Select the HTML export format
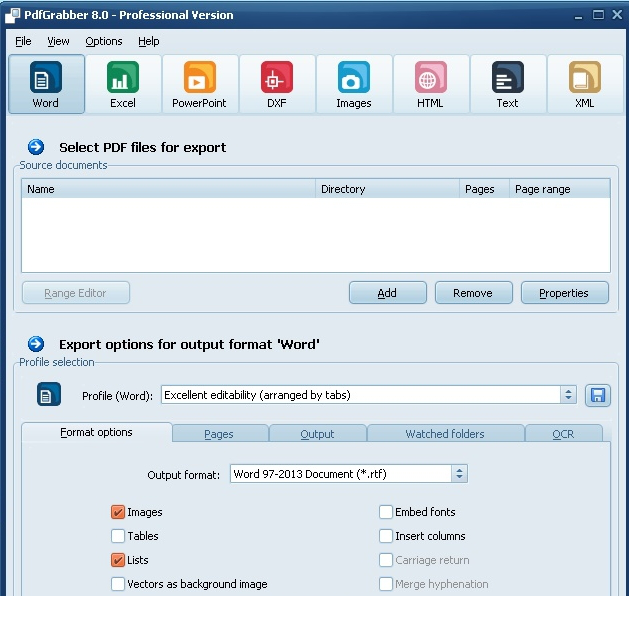629x619 pixels. point(430,84)
